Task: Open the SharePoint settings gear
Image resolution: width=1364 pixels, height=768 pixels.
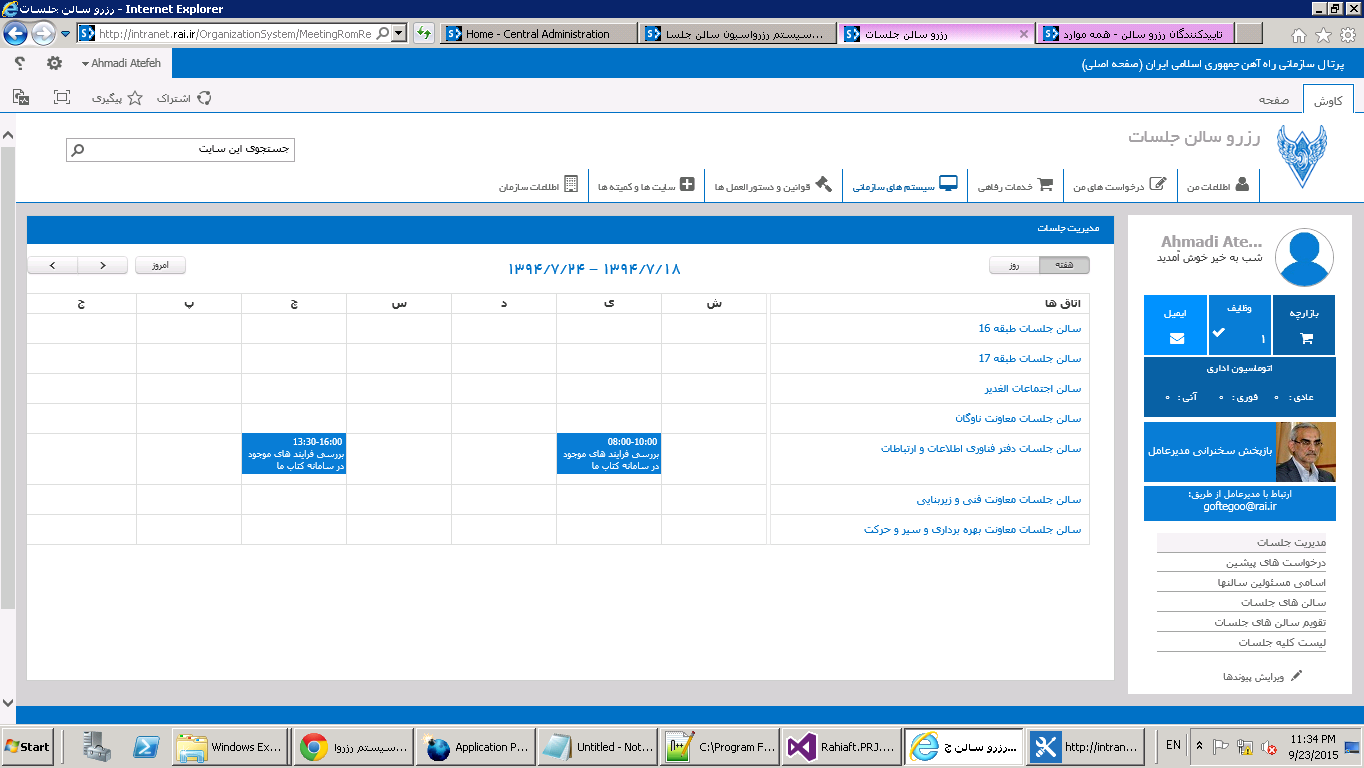Action: [54, 63]
